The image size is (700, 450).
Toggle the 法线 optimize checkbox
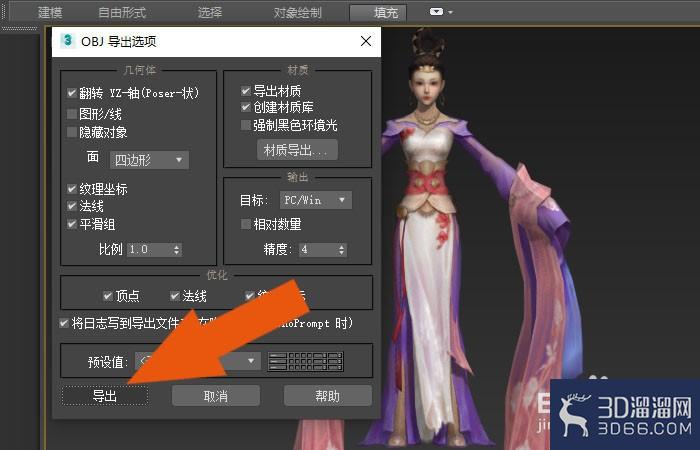[175, 296]
